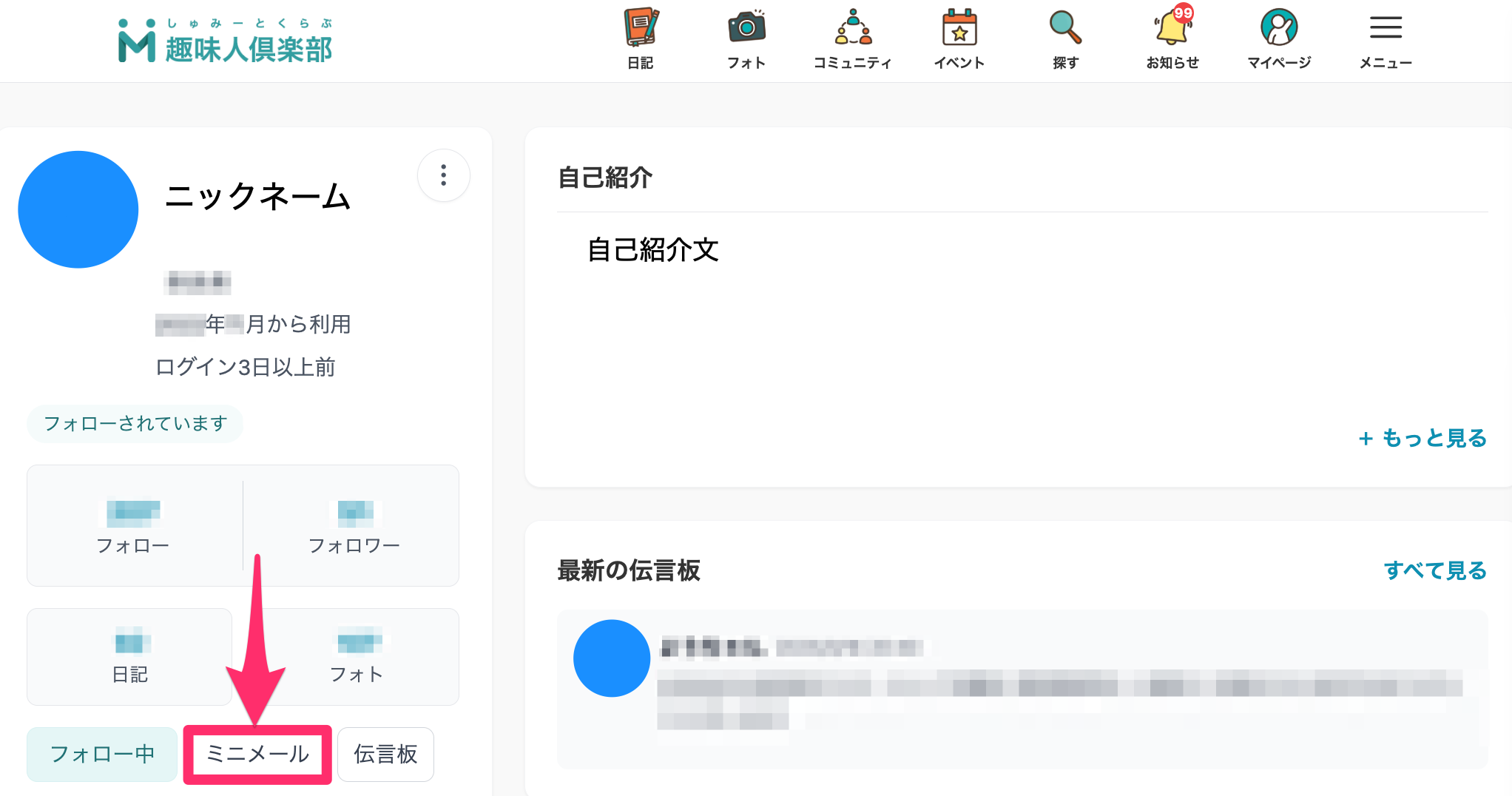Go to マイページ profile icon
This screenshot has height=796, width=1512.
[1279, 40]
